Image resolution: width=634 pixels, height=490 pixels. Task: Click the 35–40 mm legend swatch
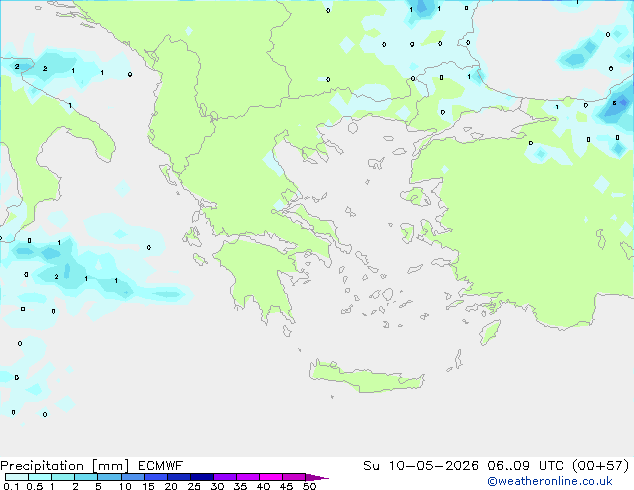pos(247,477)
